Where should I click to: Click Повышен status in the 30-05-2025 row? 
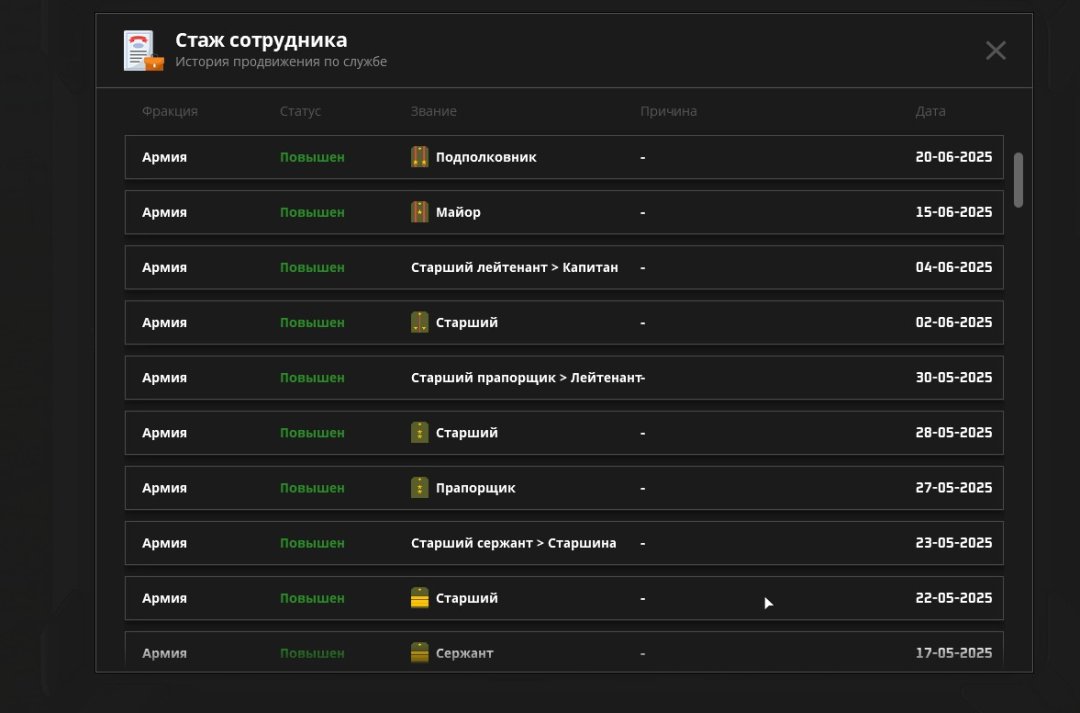[312, 378]
